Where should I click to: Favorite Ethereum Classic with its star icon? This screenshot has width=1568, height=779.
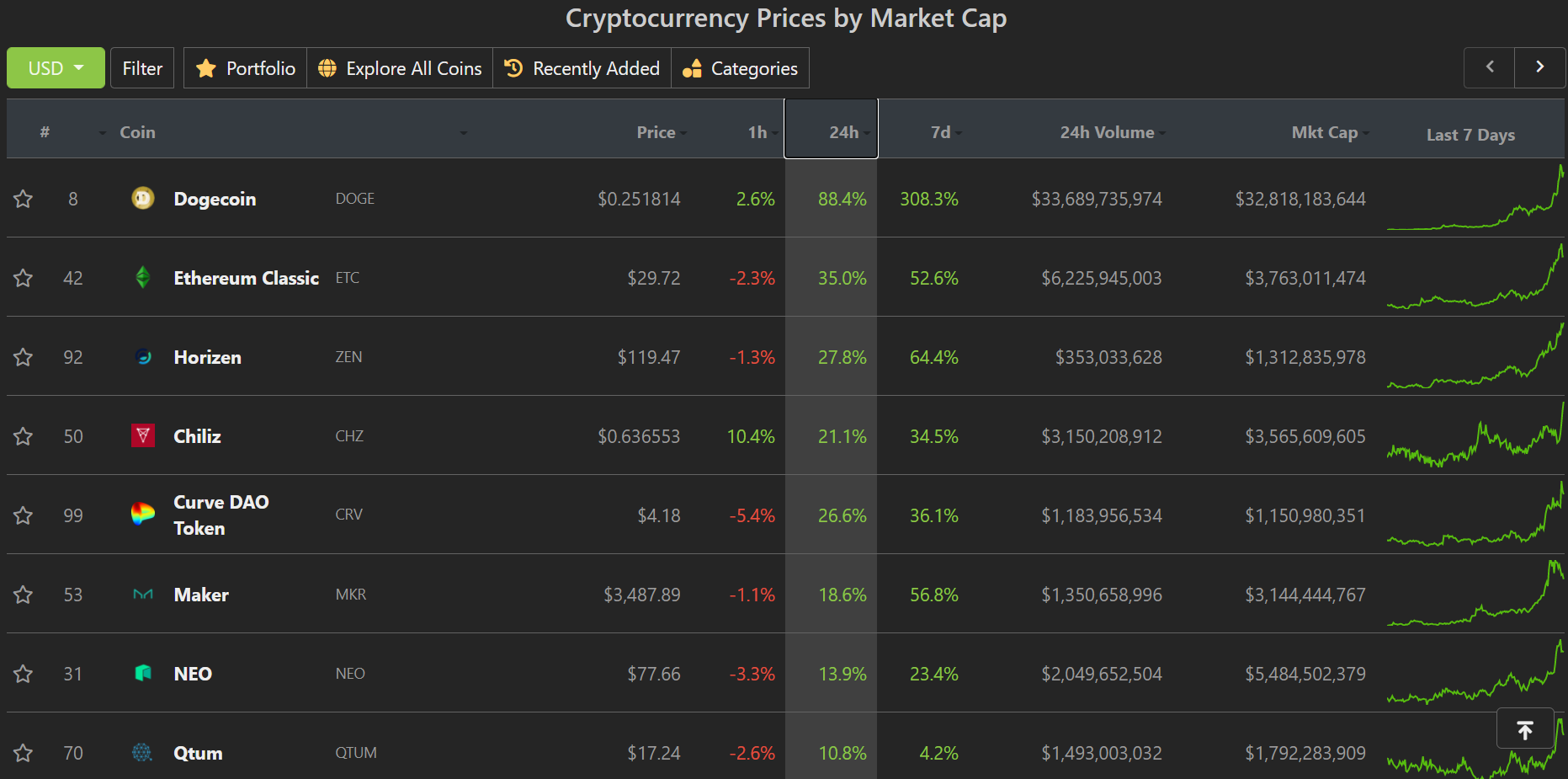23,278
